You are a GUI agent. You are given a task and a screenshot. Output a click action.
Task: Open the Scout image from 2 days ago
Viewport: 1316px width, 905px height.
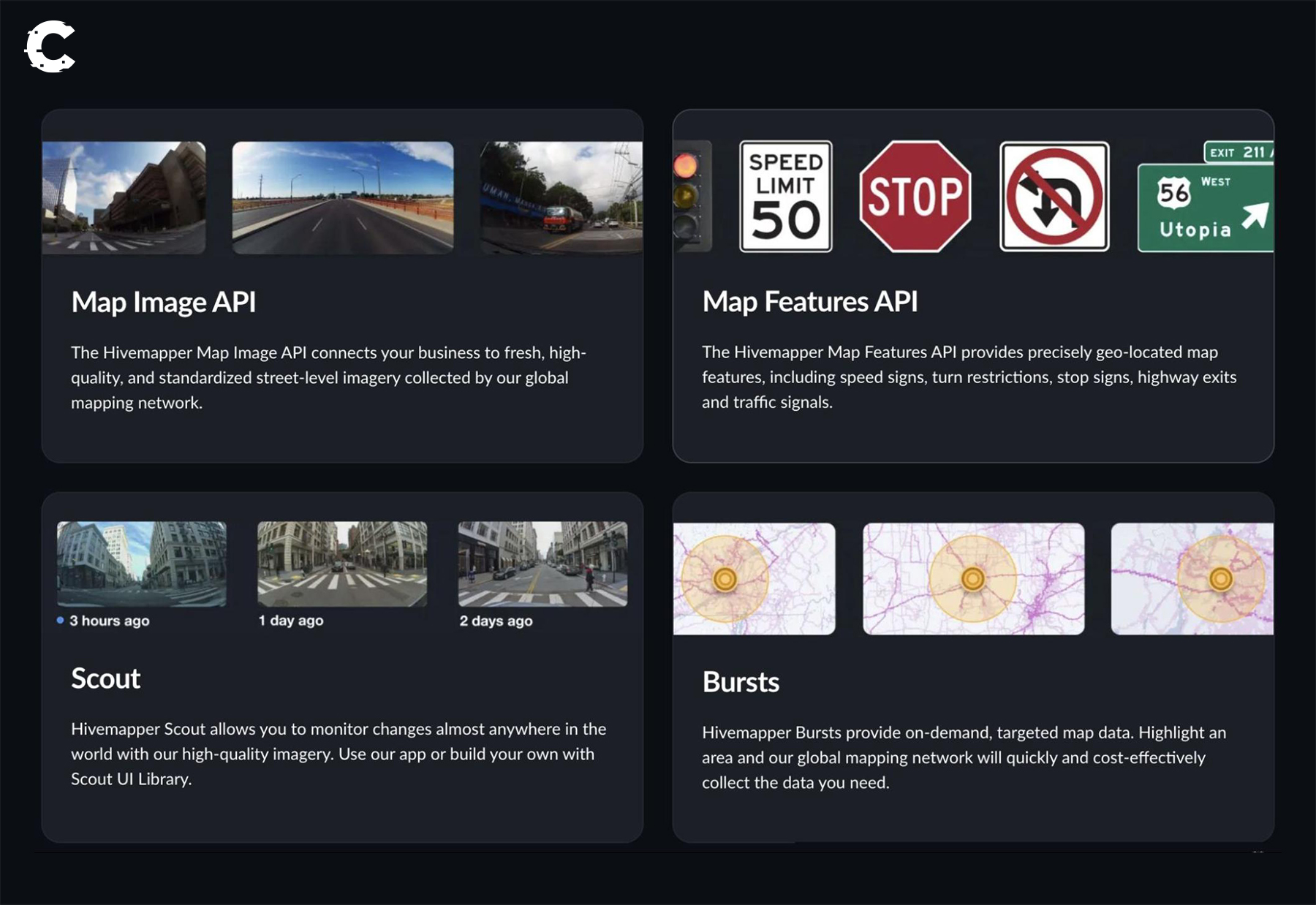pos(542,564)
